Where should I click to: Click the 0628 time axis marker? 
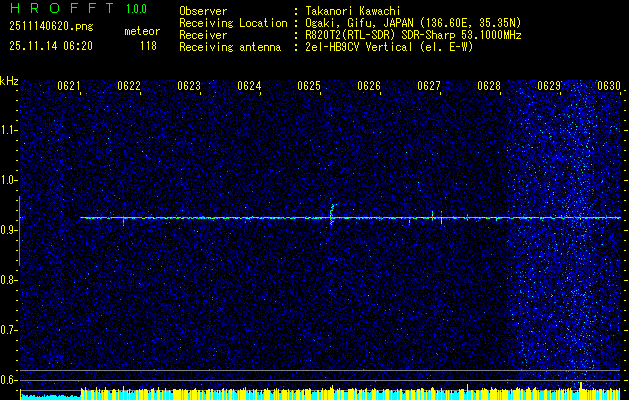pyautogui.click(x=489, y=86)
